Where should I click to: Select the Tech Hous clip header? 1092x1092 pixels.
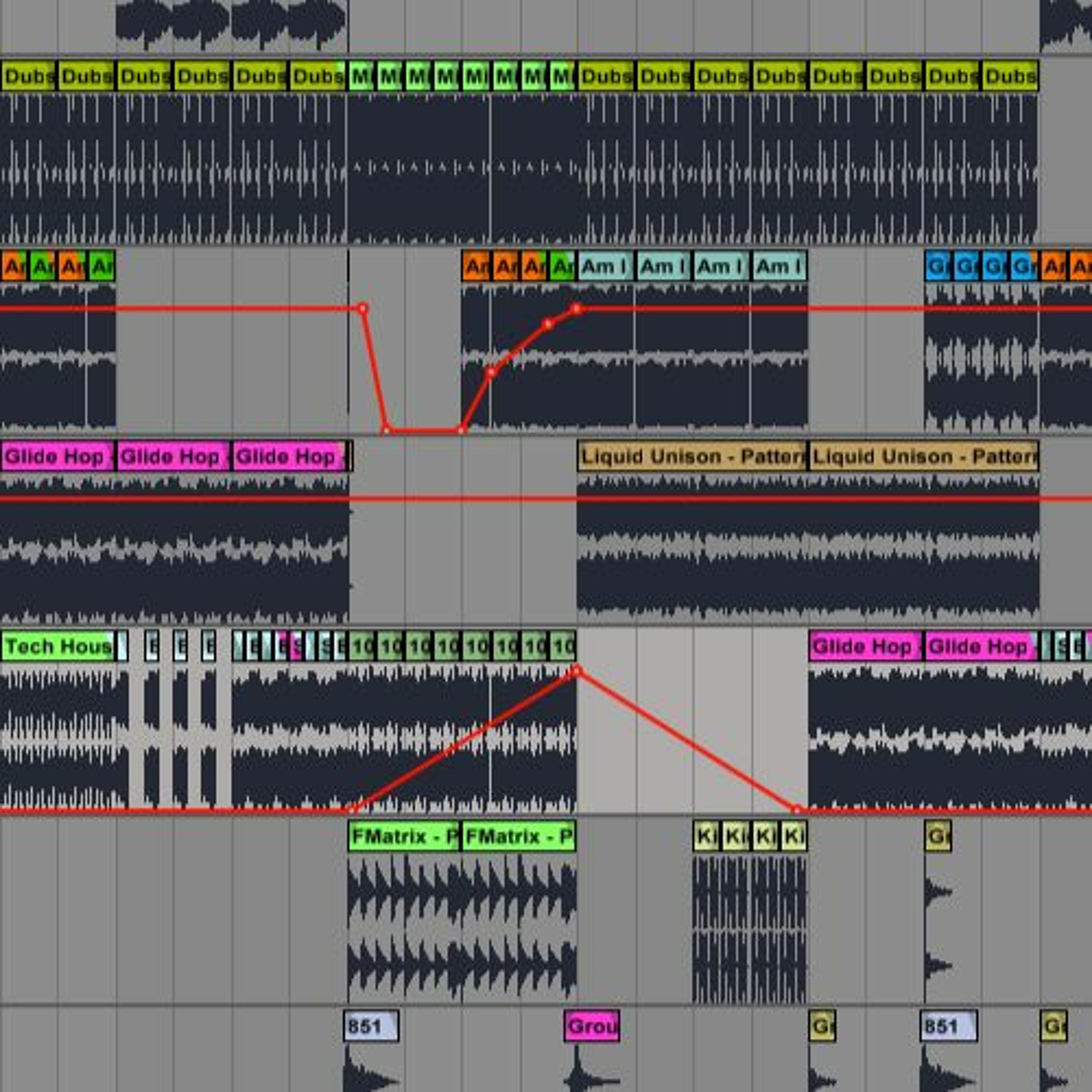pyautogui.click(x=58, y=646)
